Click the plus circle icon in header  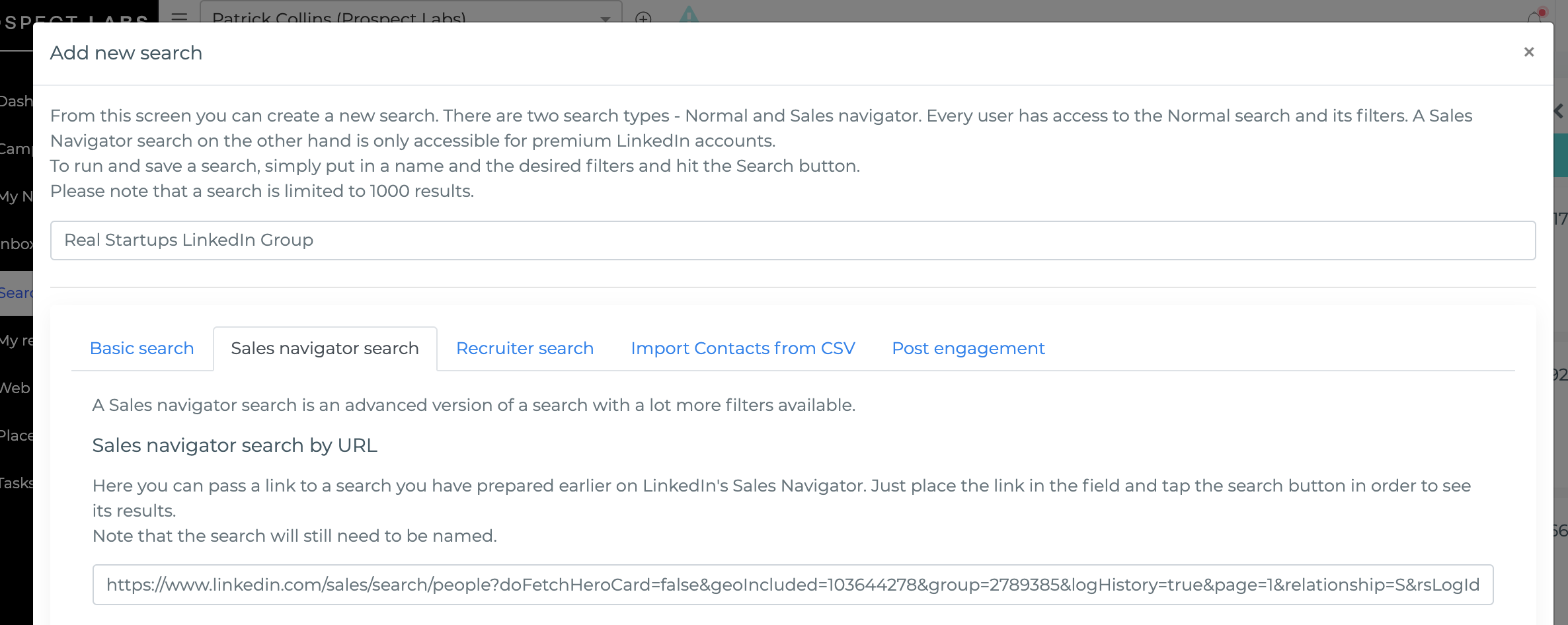pyautogui.click(x=643, y=17)
